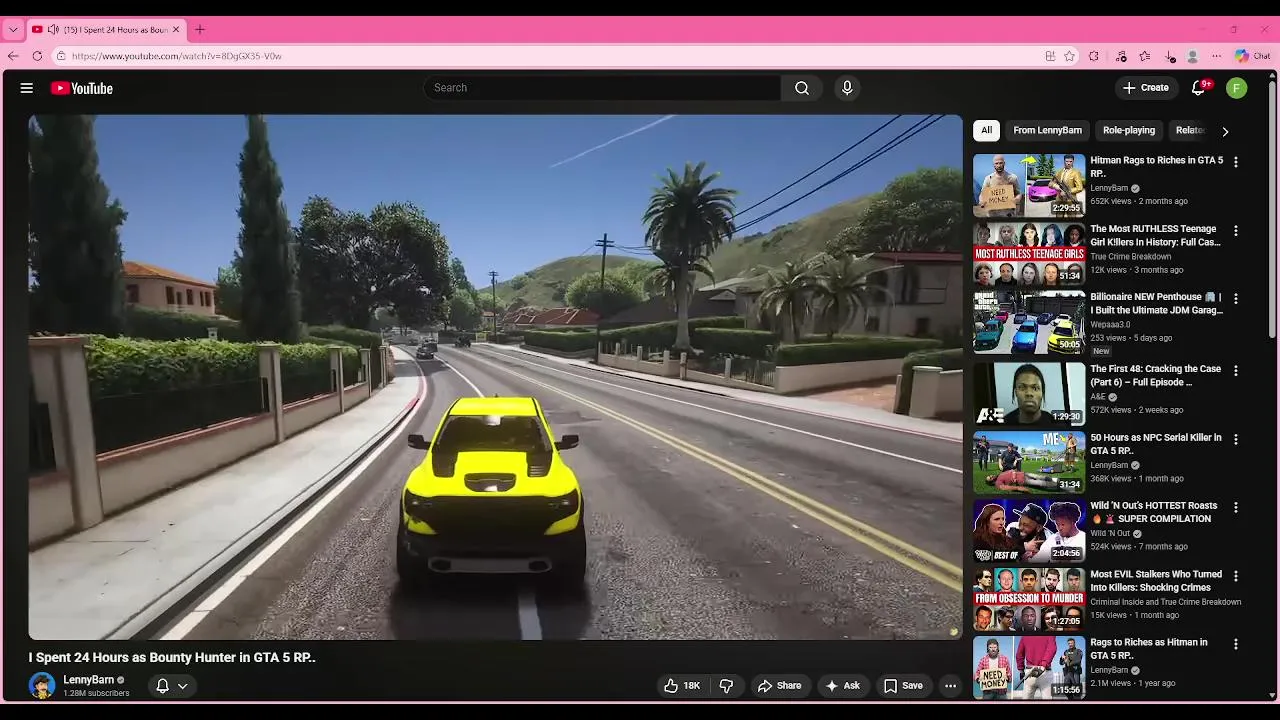Share the video

(779, 686)
